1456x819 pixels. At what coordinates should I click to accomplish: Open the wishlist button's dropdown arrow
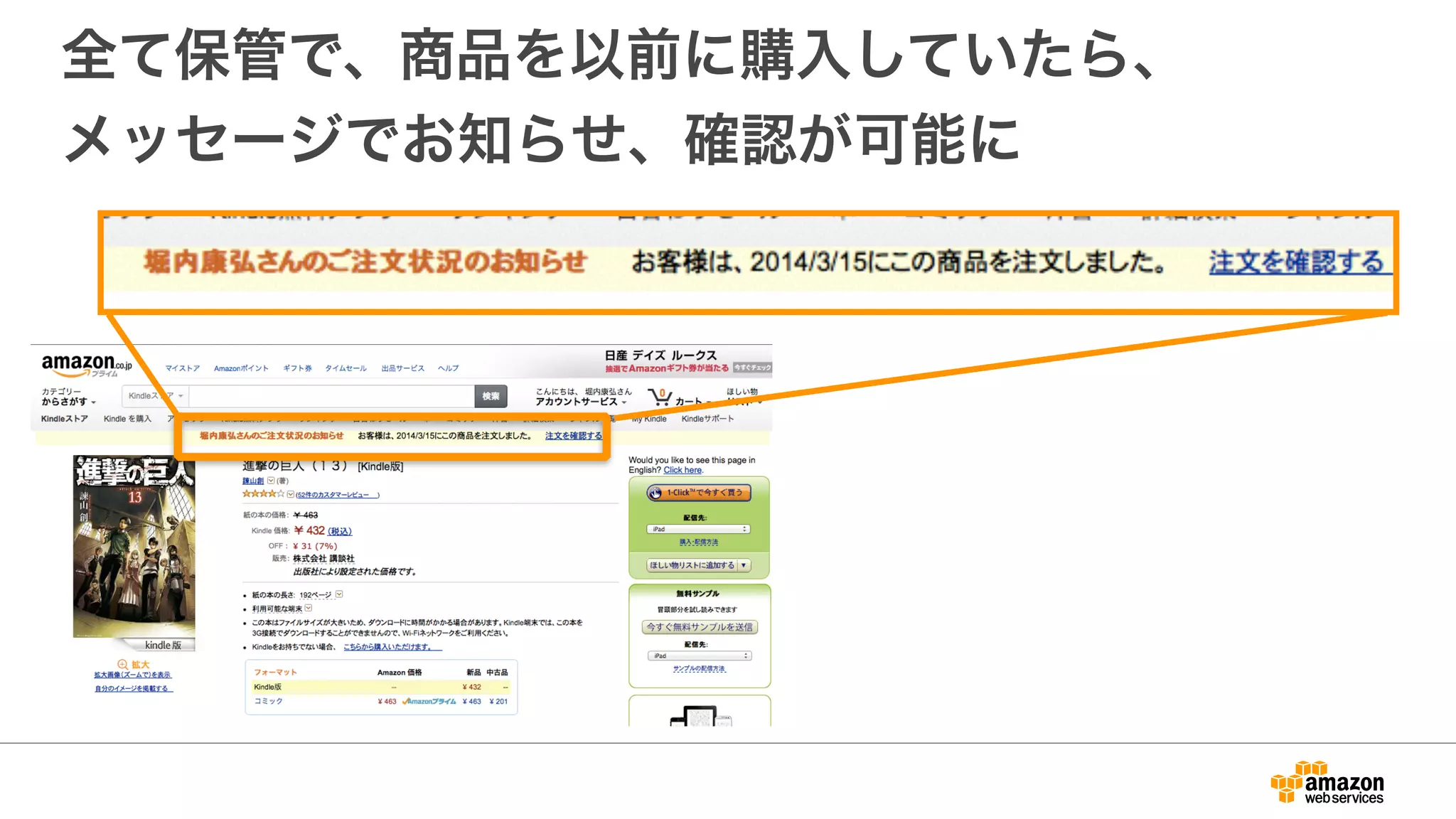point(744,565)
